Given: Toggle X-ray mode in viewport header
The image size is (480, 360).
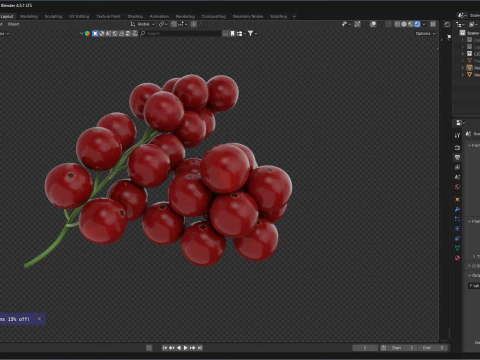Looking at the screenshot, I should point(389,24).
